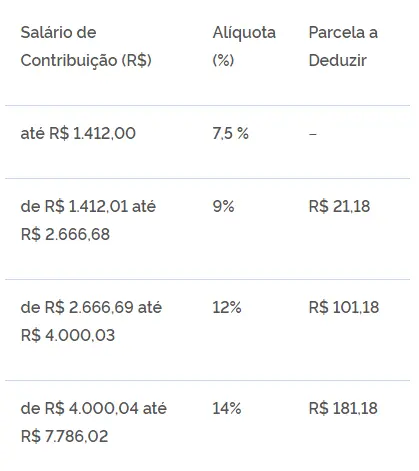Select the 'de R$ 1.412,01 até' text
This screenshot has height=471, width=419.
tap(88, 206)
